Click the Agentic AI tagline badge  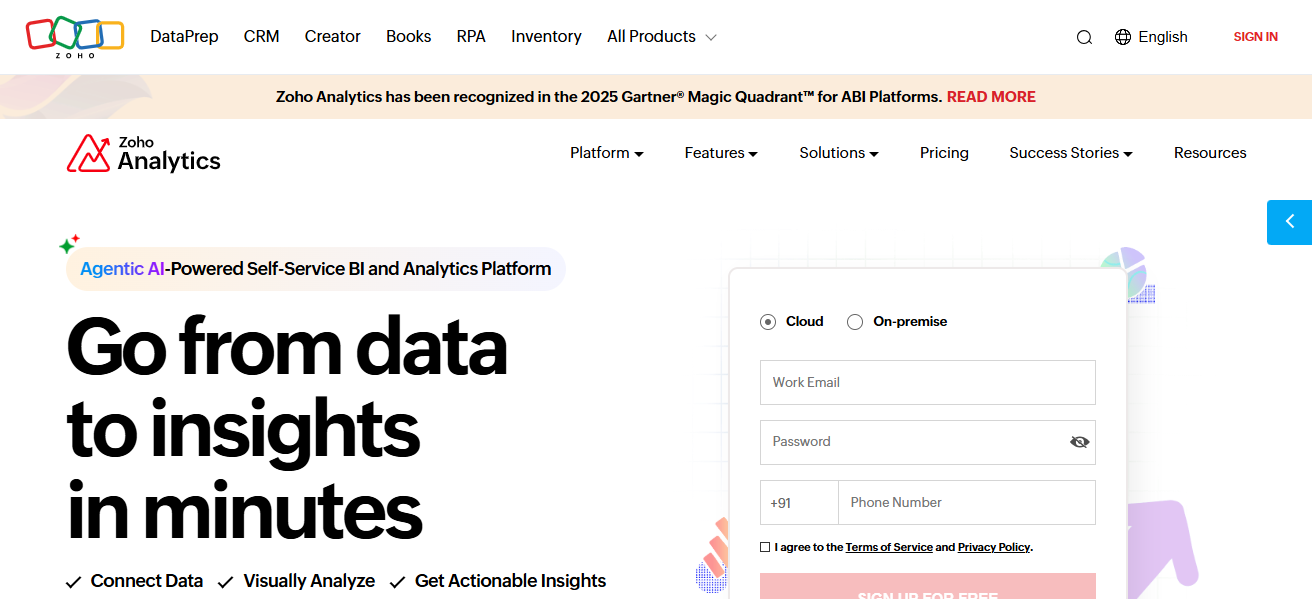(x=316, y=269)
